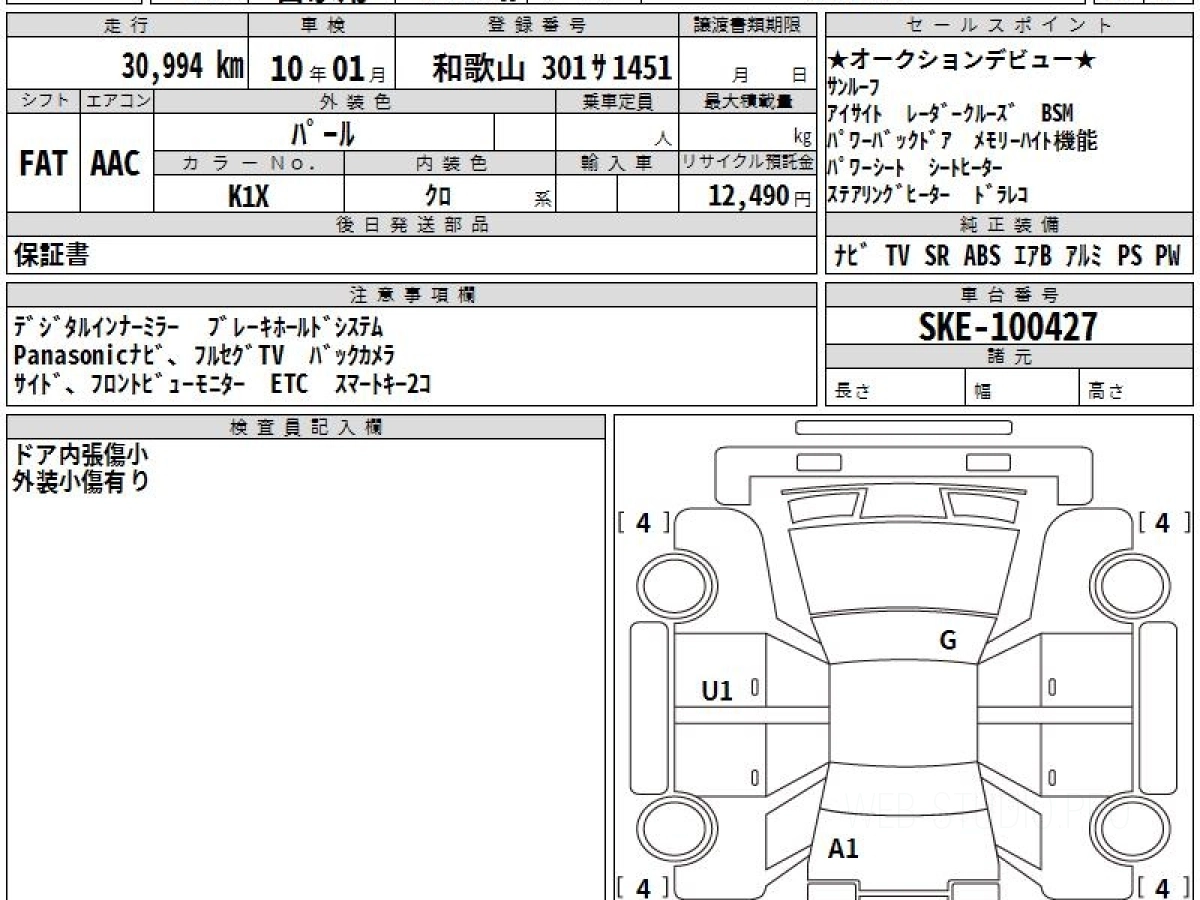Select chassis number SKE-100427
This screenshot has width=1200, height=900.
tap(1008, 326)
